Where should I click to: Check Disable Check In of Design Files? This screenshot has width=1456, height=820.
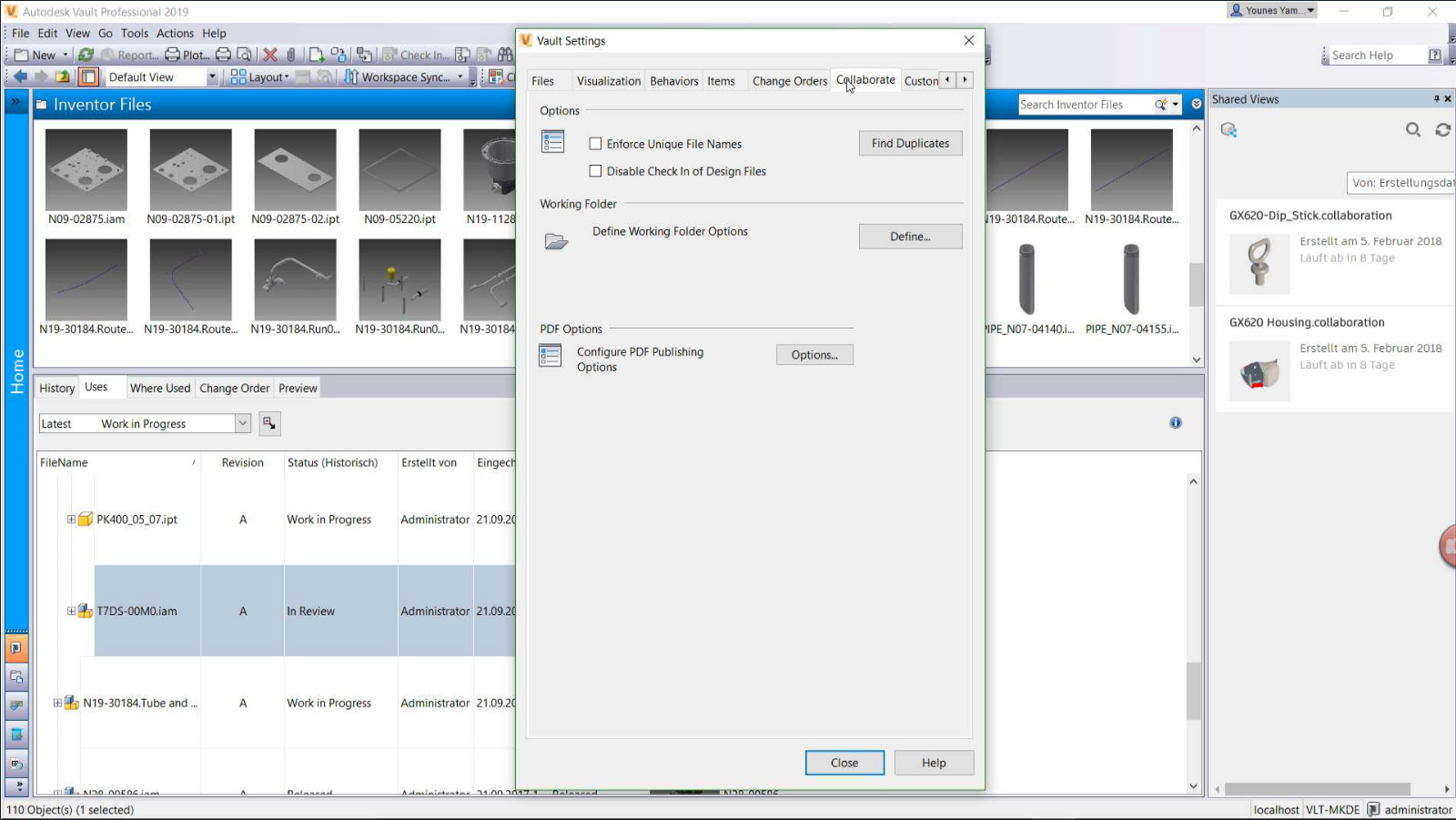(x=595, y=171)
